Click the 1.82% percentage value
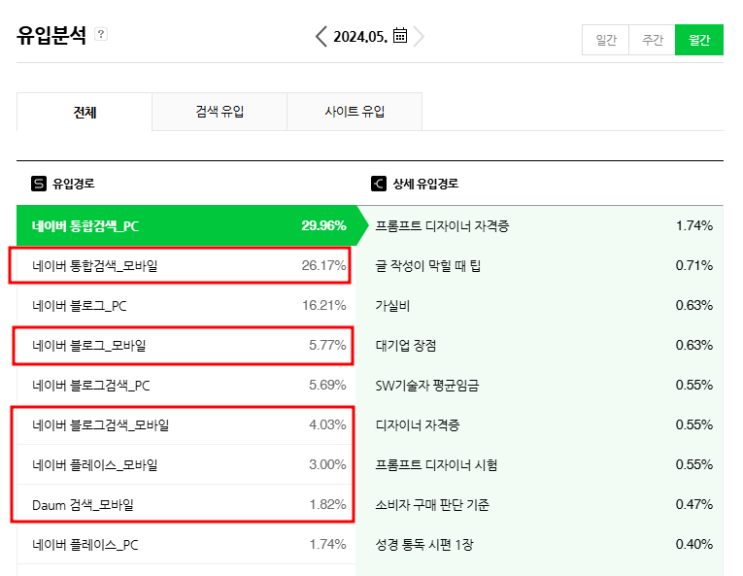Image resolution: width=743 pixels, height=576 pixels. (328, 504)
